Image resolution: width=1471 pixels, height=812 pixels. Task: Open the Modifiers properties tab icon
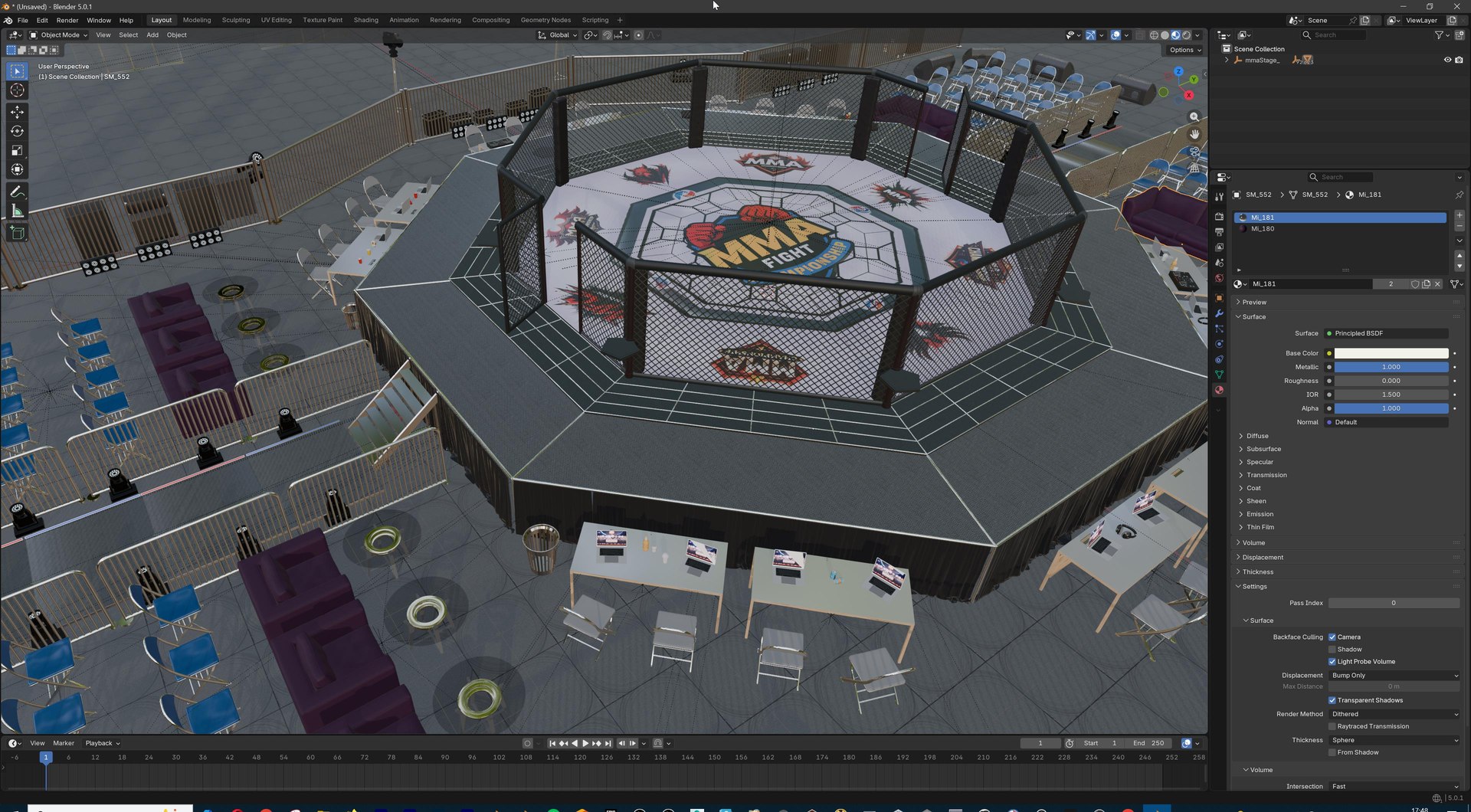click(x=1219, y=313)
